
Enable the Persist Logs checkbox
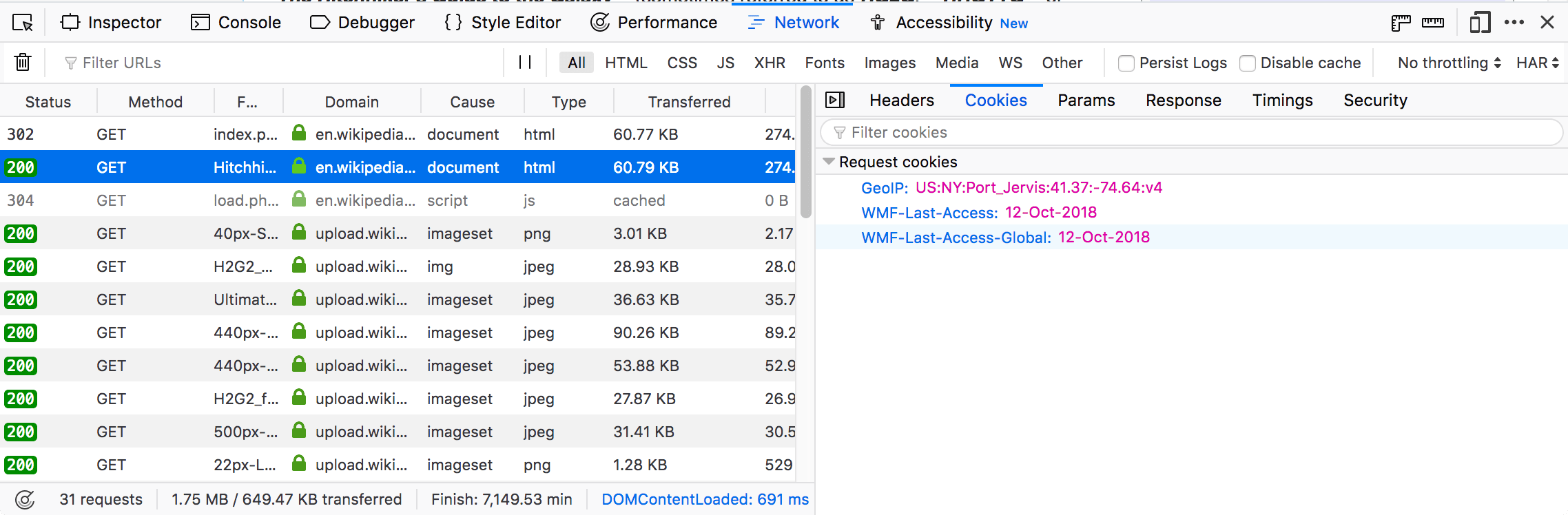click(1126, 63)
